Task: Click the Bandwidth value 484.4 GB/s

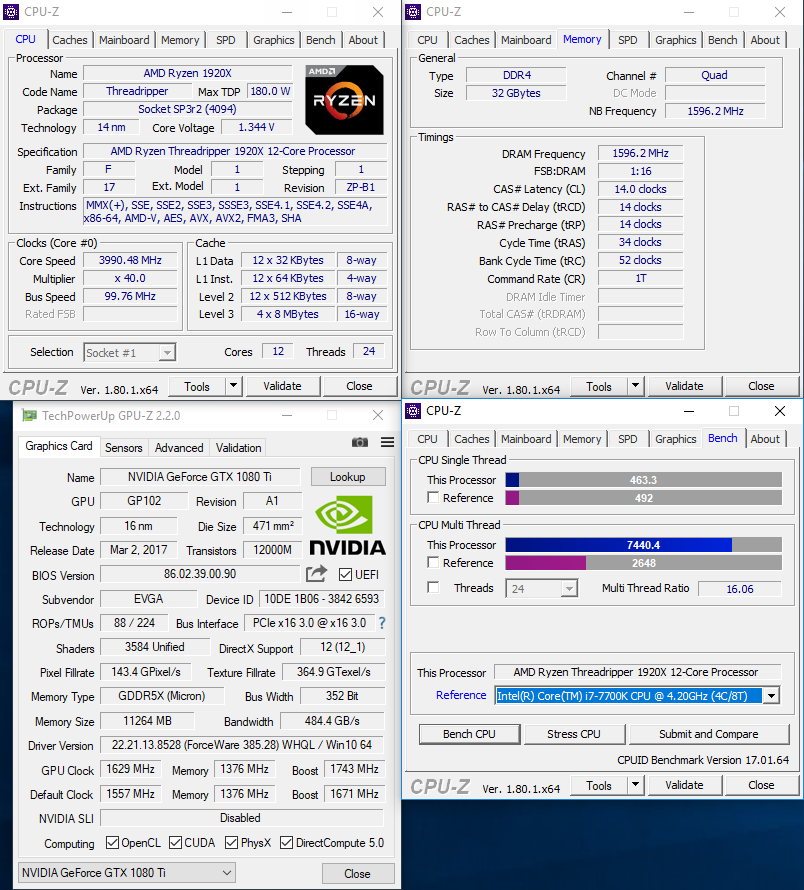Action: point(332,721)
